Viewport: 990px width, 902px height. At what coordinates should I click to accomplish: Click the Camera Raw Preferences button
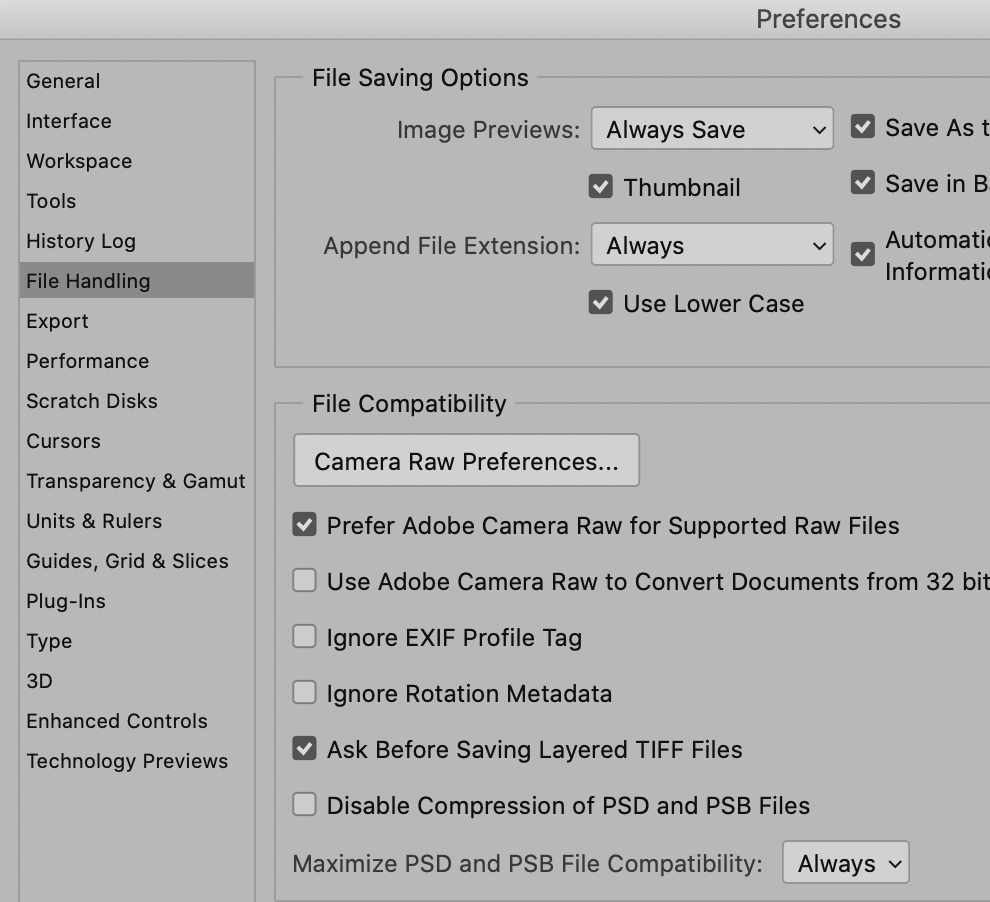466,461
